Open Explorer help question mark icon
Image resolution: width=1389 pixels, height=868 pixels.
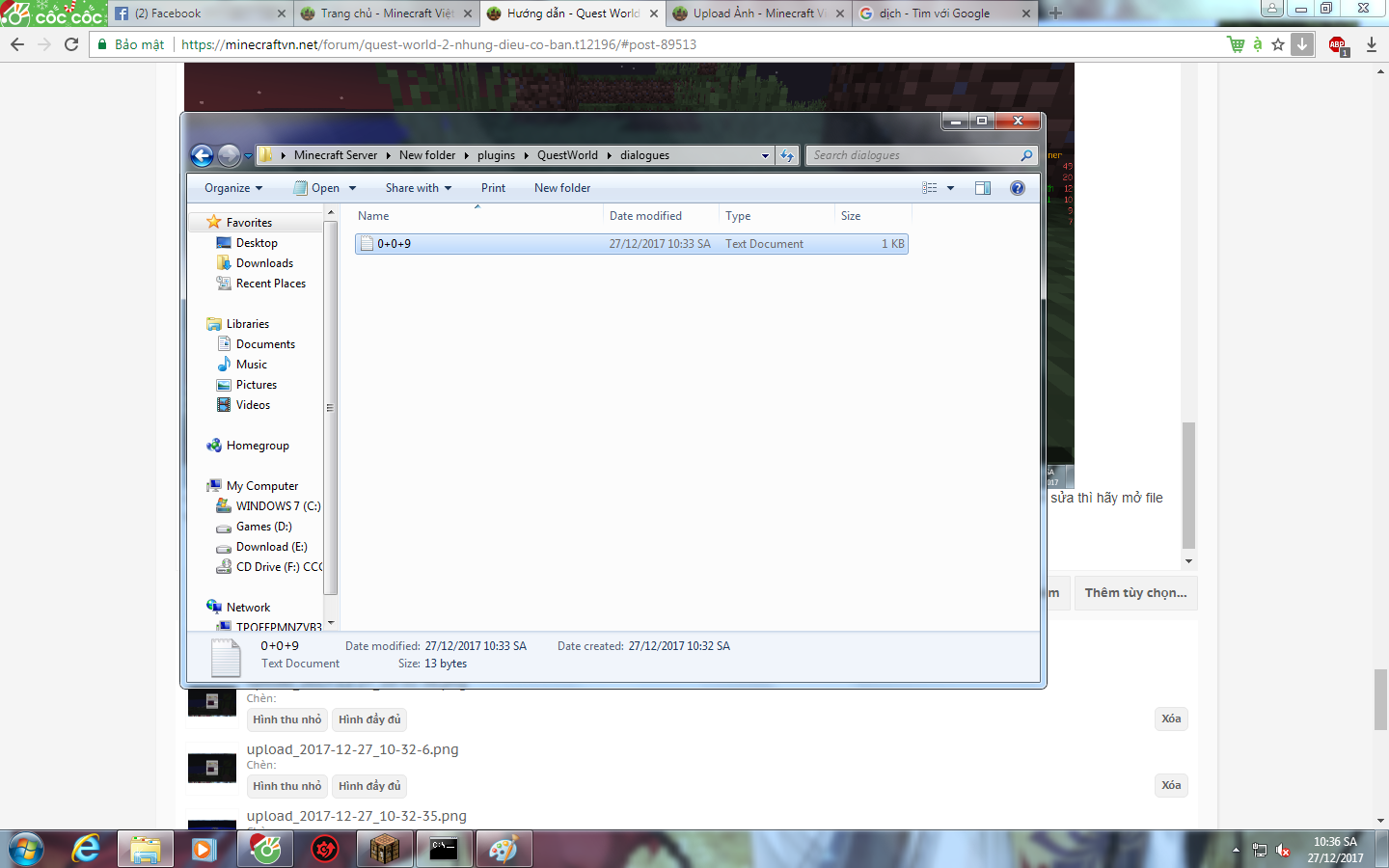(x=1017, y=188)
